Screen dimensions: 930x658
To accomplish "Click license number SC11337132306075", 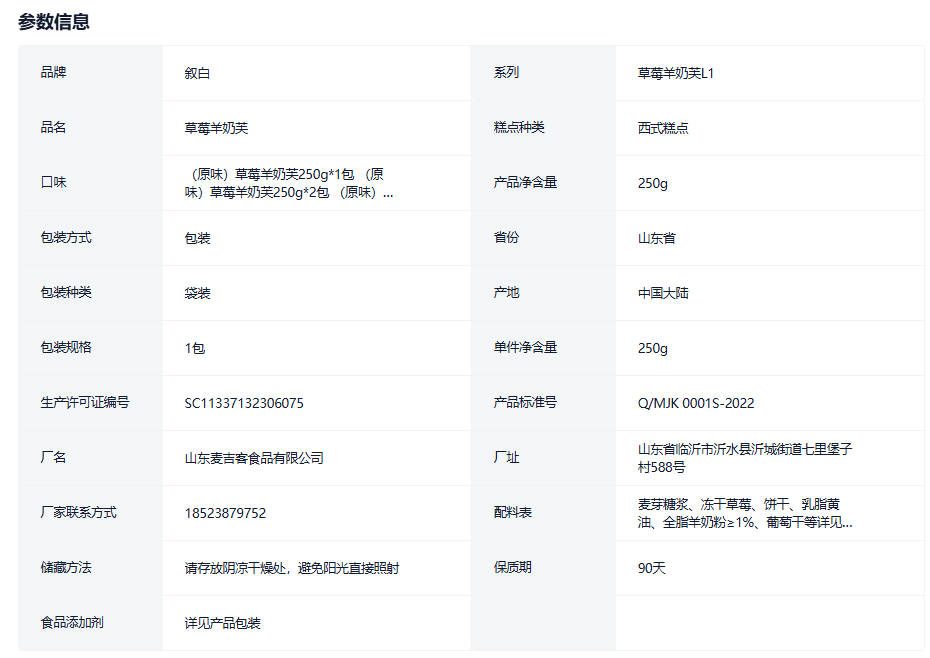I will pos(244,403).
